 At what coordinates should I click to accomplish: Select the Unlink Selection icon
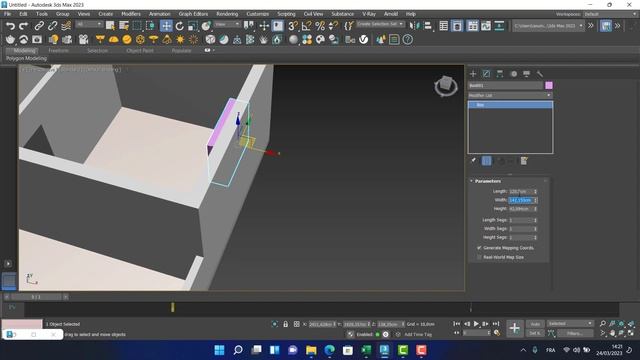pos(52,26)
